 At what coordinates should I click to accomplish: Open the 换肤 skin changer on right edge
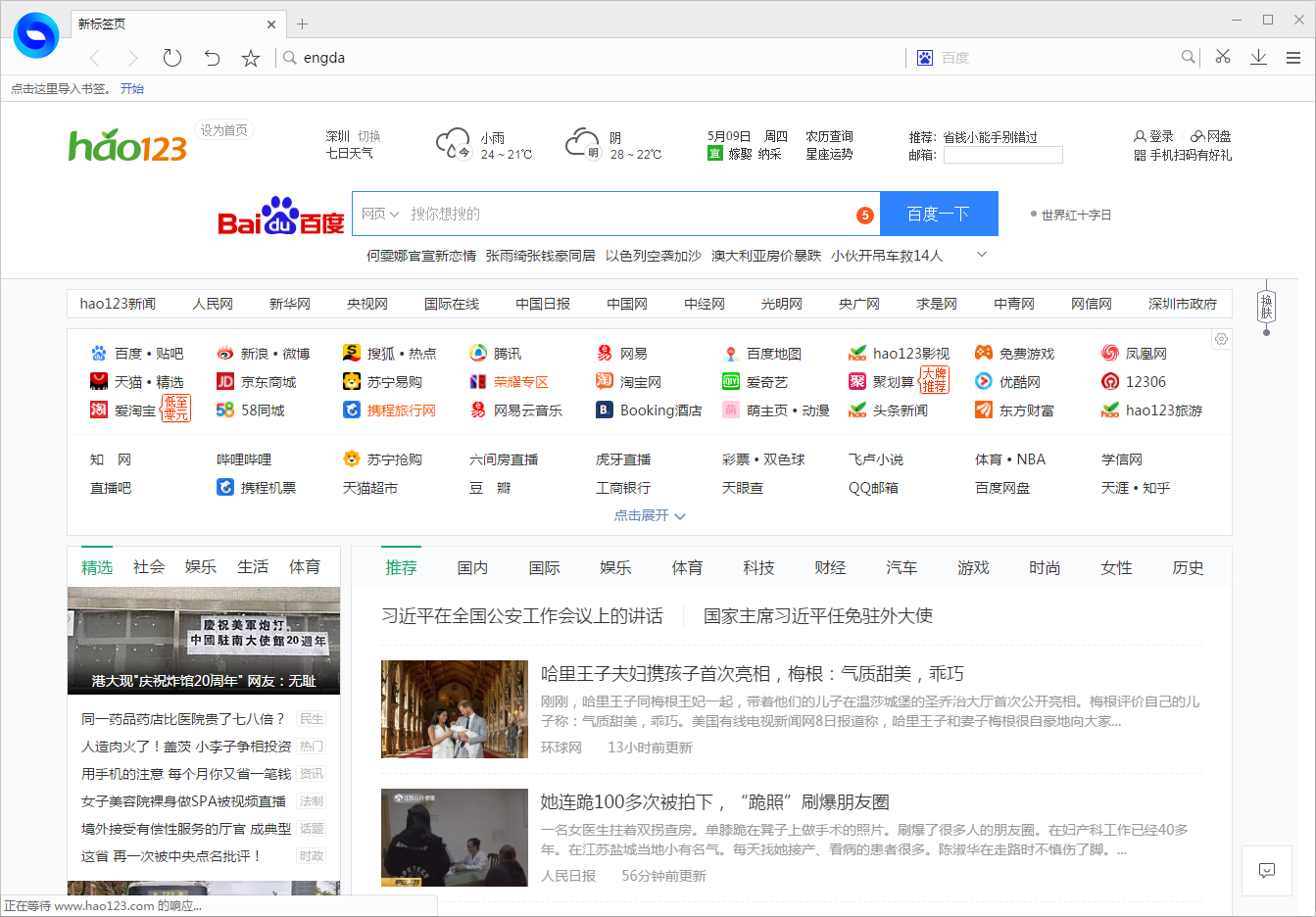1266,307
